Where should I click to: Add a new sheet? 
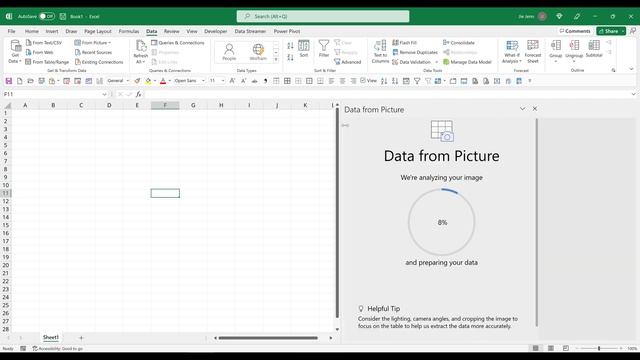pos(81,338)
